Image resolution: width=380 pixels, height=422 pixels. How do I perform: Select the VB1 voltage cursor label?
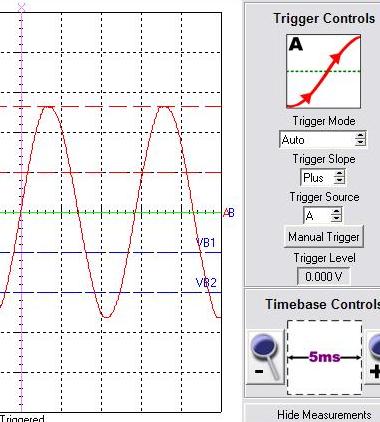[206, 242]
